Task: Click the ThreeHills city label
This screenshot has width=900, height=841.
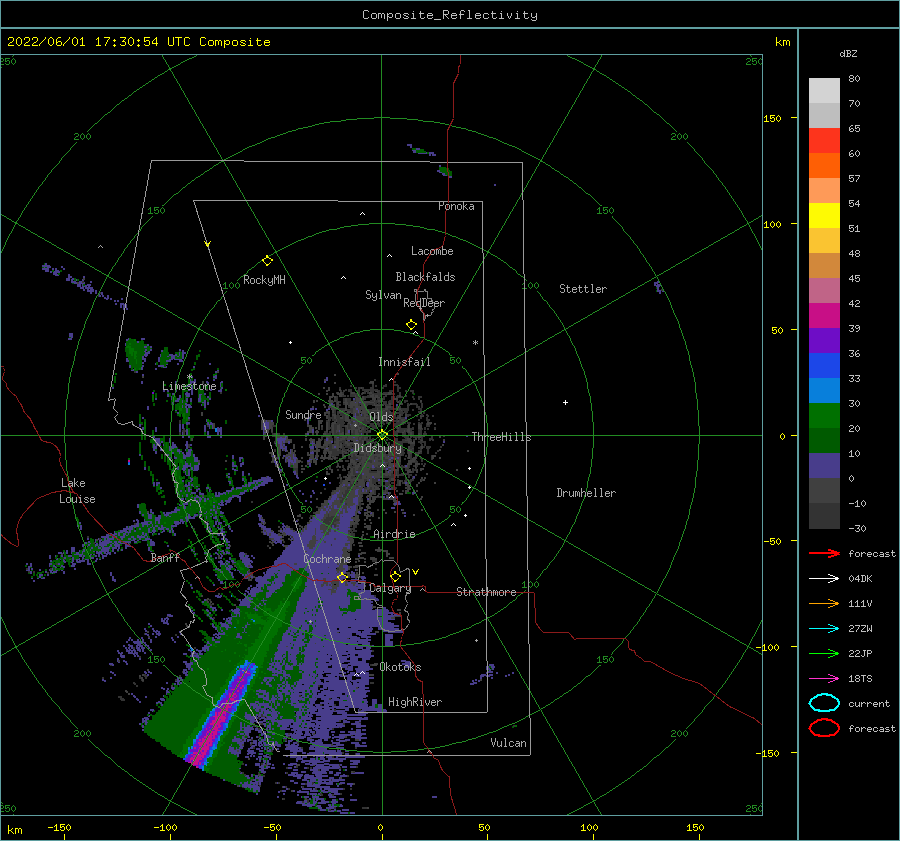Action: [501, 437]
